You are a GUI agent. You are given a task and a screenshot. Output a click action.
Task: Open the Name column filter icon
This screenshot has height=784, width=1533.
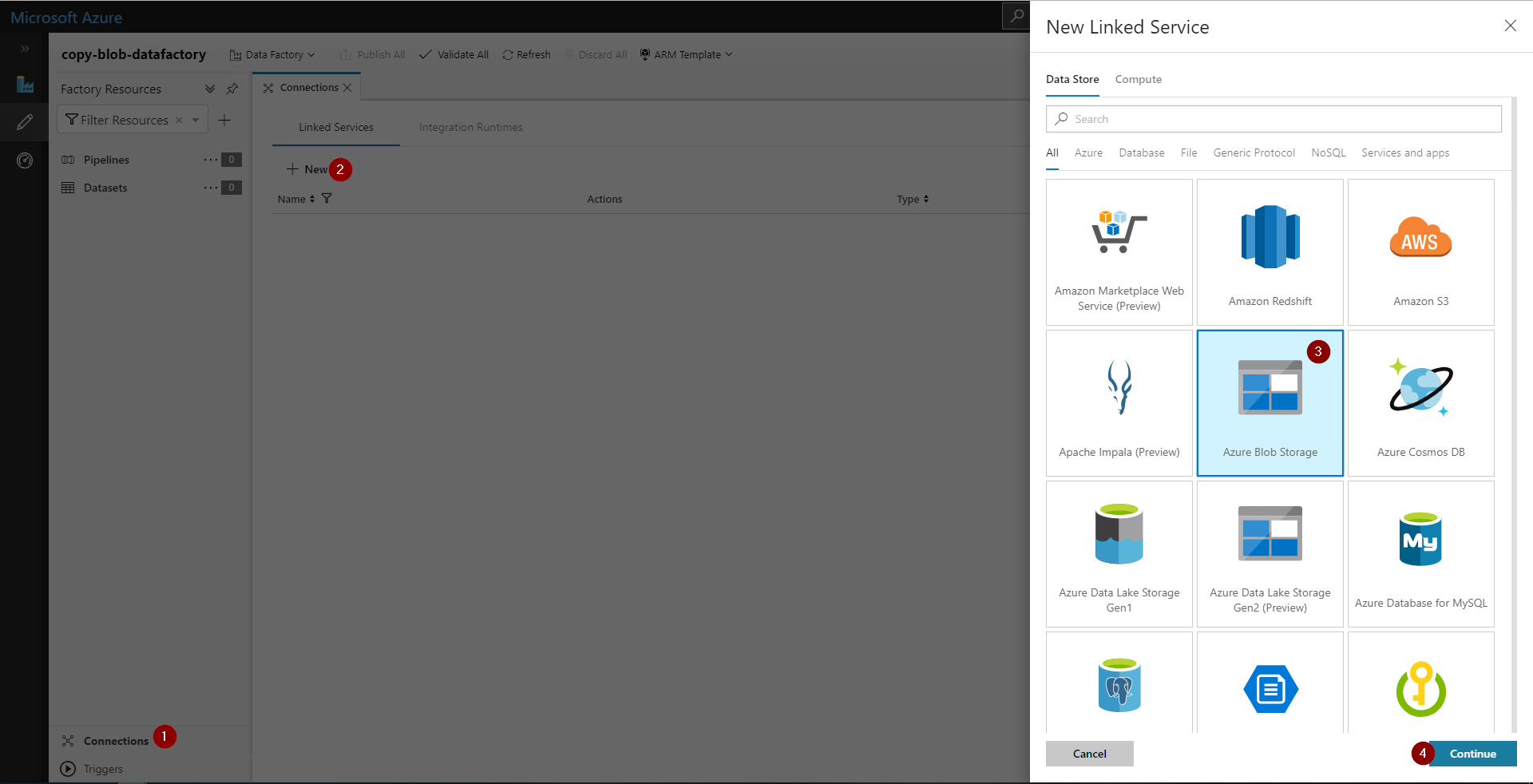coord(327,198)
